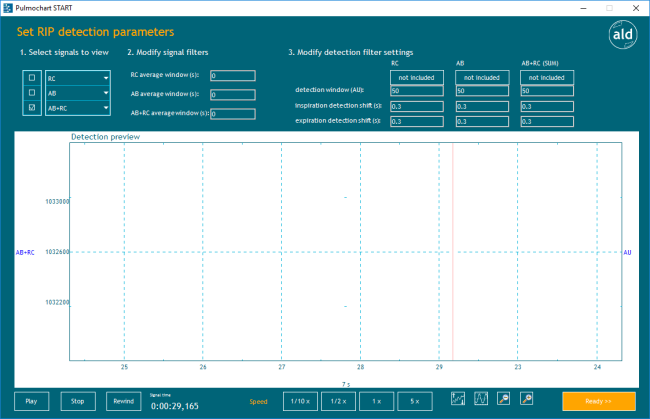Viewport: 650px width, 419px height.
Task: Click the Pulmochart app icon in title bar
Action: click(x=9, y=7)
